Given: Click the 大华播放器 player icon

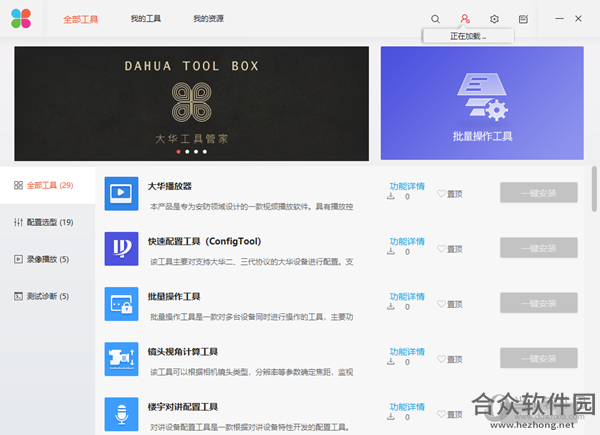Looking at the screenshot, I should tap(121, 194).
